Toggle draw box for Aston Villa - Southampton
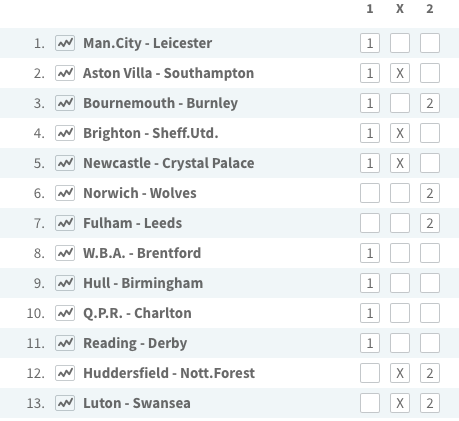459x421 pixels. (400, 73)
